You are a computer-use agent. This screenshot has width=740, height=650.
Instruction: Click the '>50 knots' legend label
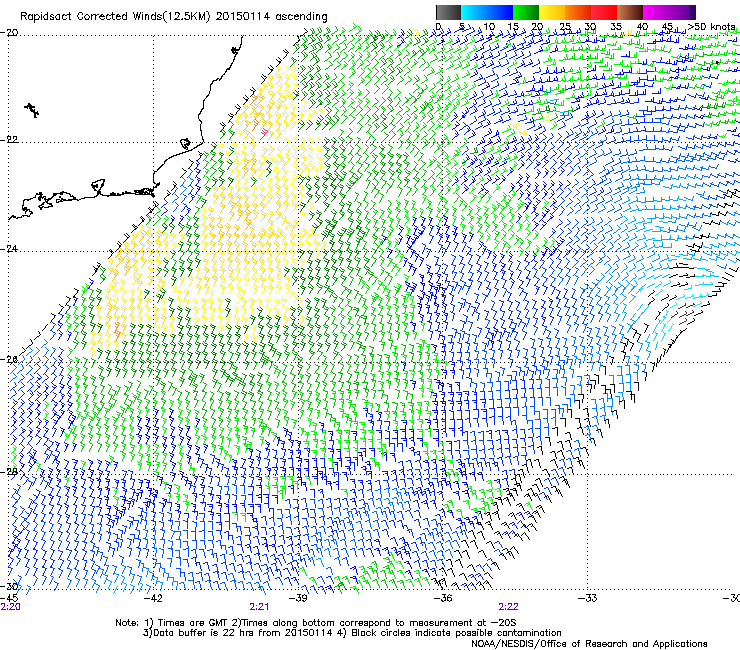coord(712,26)
